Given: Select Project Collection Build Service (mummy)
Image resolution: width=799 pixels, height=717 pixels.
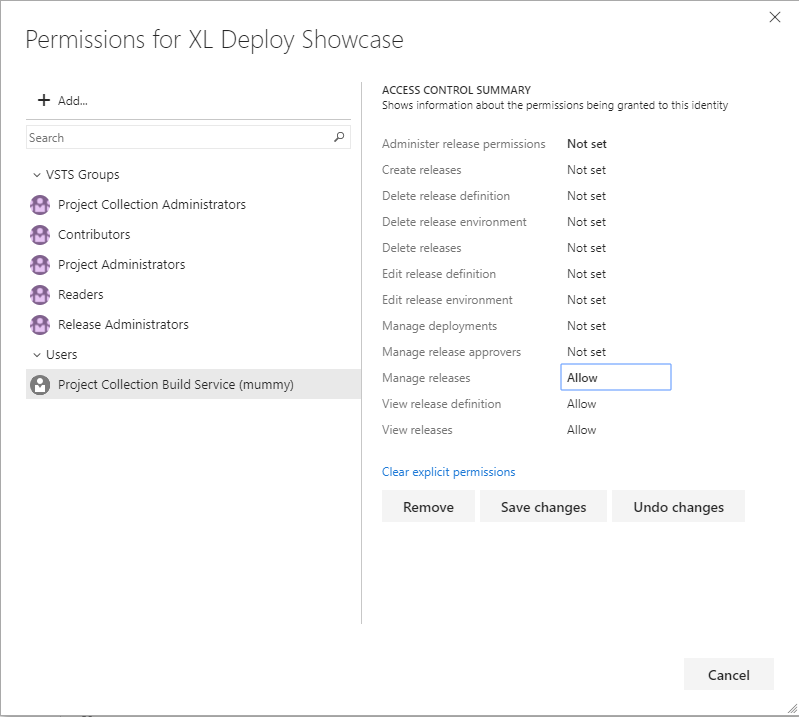Looking at the screenshot, I should click(x=193, y=384).
